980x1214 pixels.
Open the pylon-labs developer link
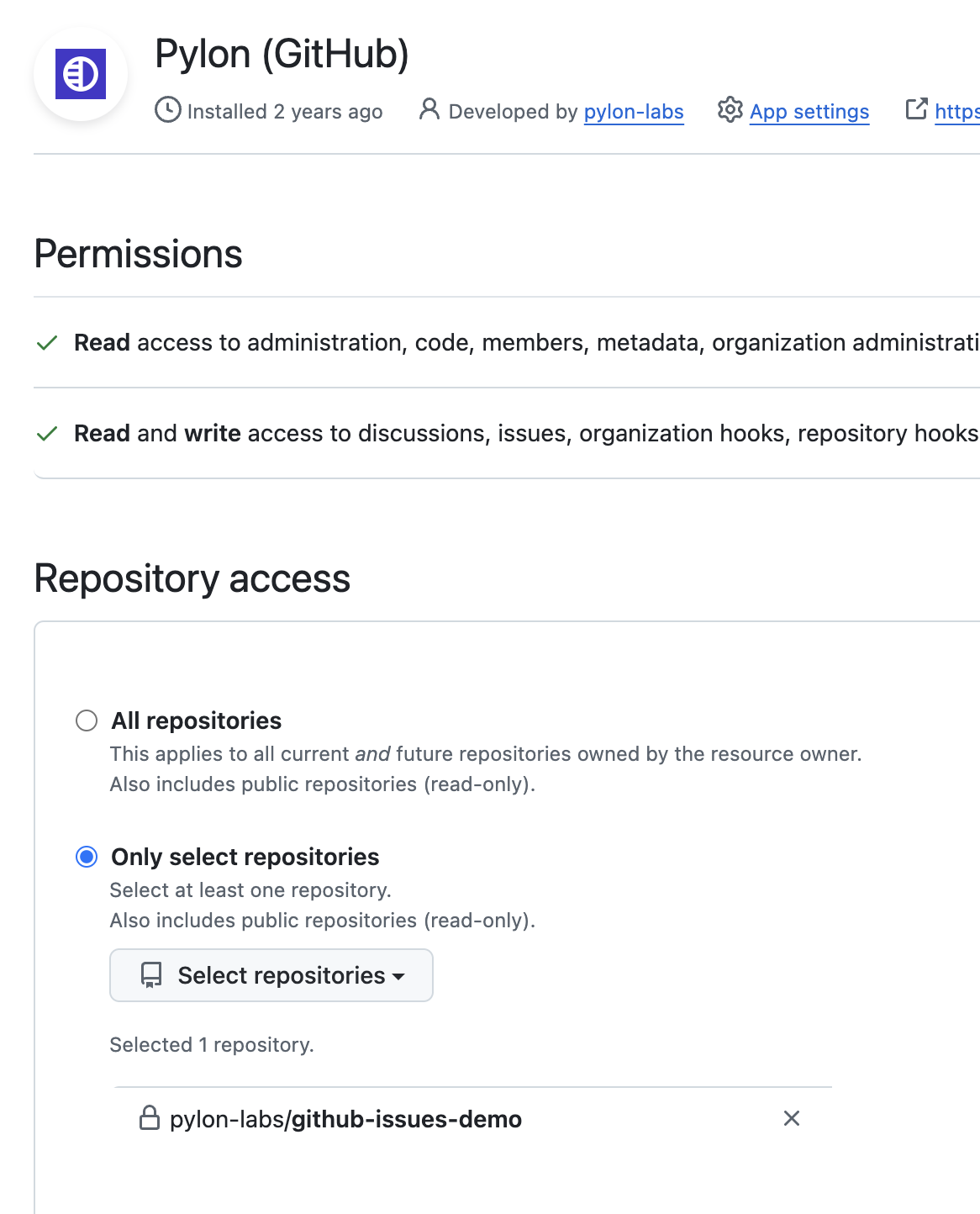634,111
